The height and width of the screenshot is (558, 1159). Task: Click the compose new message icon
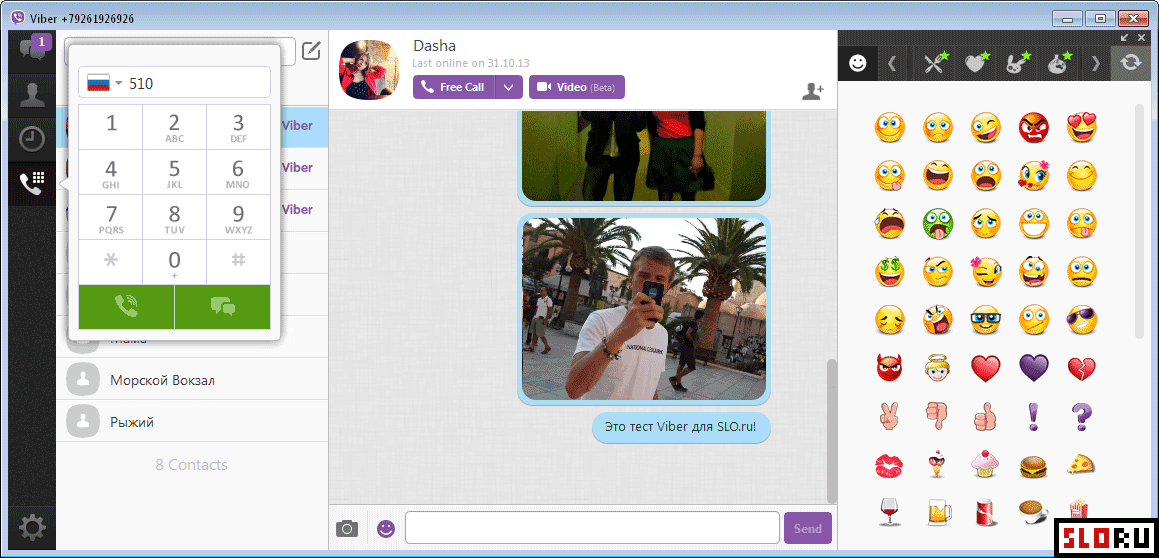click(312, 51)
